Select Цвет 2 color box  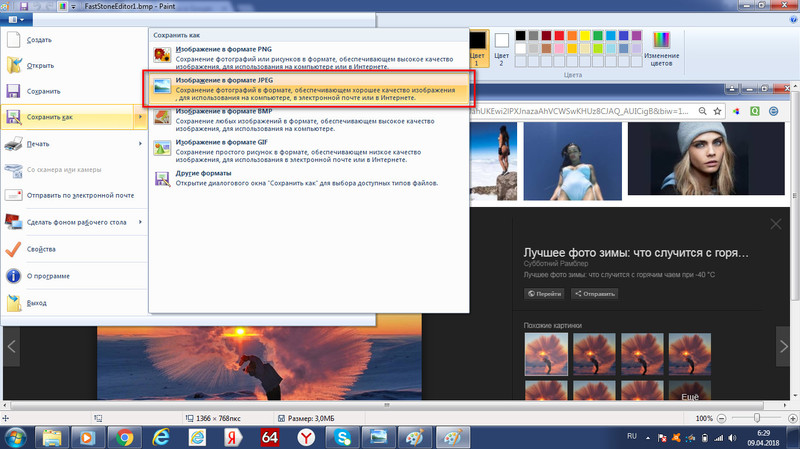[x=502, y=48]
